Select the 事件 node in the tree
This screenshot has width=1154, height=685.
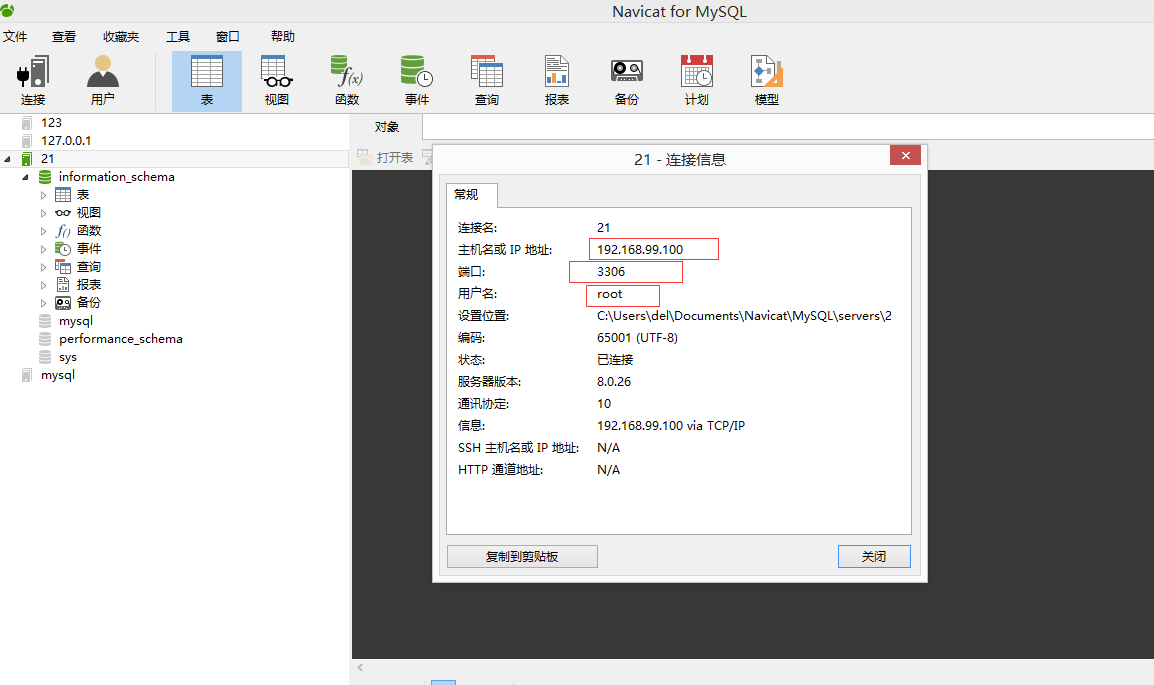click(89, 249)
